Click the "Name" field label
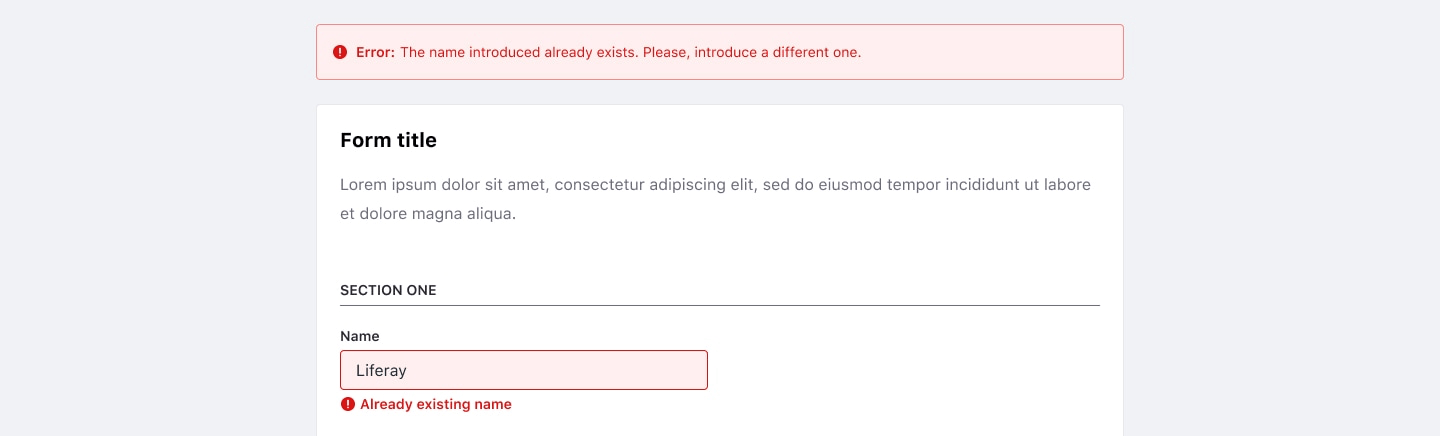The image size is (1440, 436). (360, 336)
